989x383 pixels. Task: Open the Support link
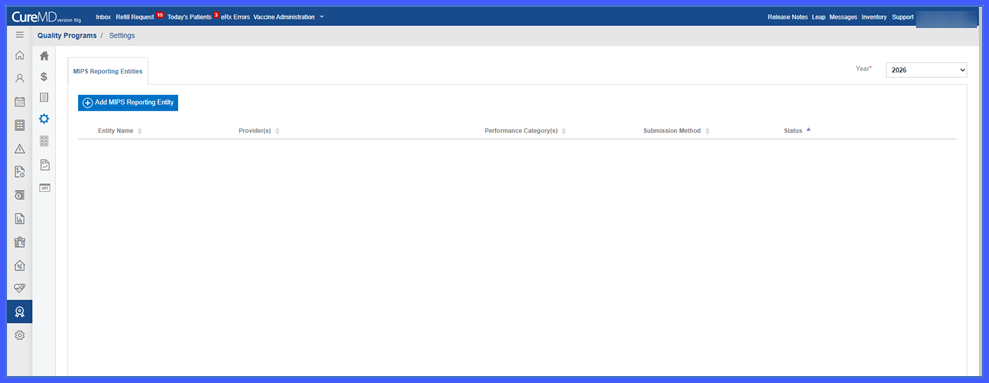[903, 17]
